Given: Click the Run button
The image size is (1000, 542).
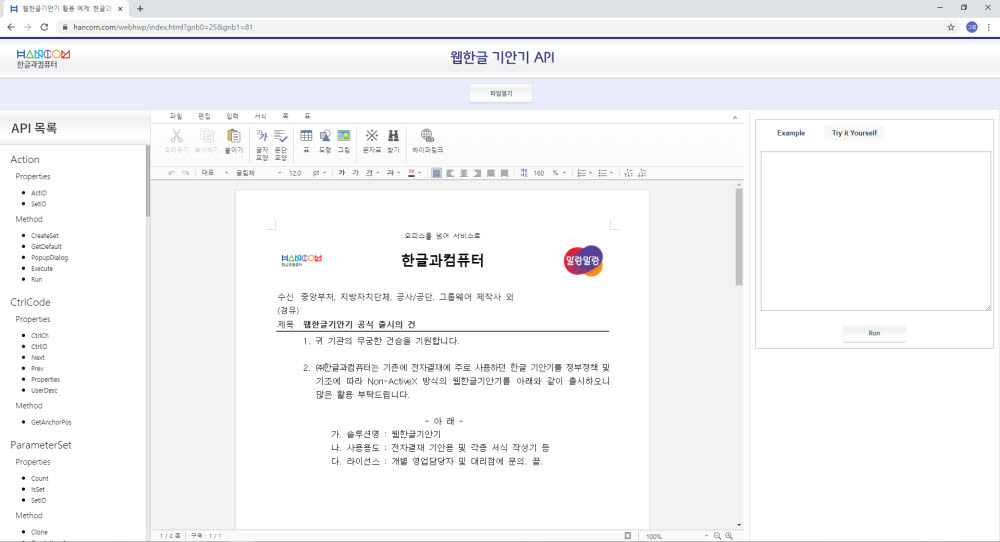Looking at the screenshot, I should (x=874, y=333).
